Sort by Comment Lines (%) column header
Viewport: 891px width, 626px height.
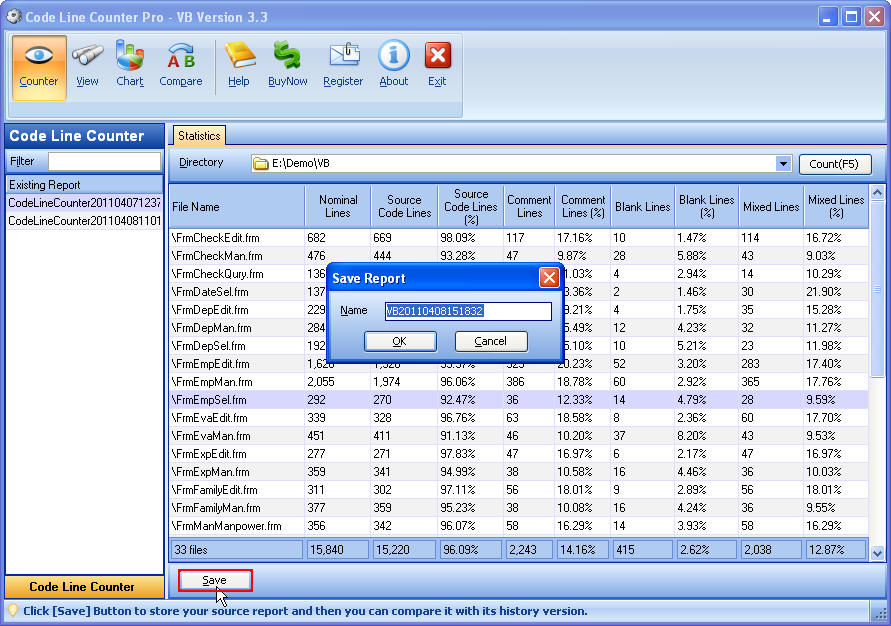pyautogui.click(x=583, y=207)
